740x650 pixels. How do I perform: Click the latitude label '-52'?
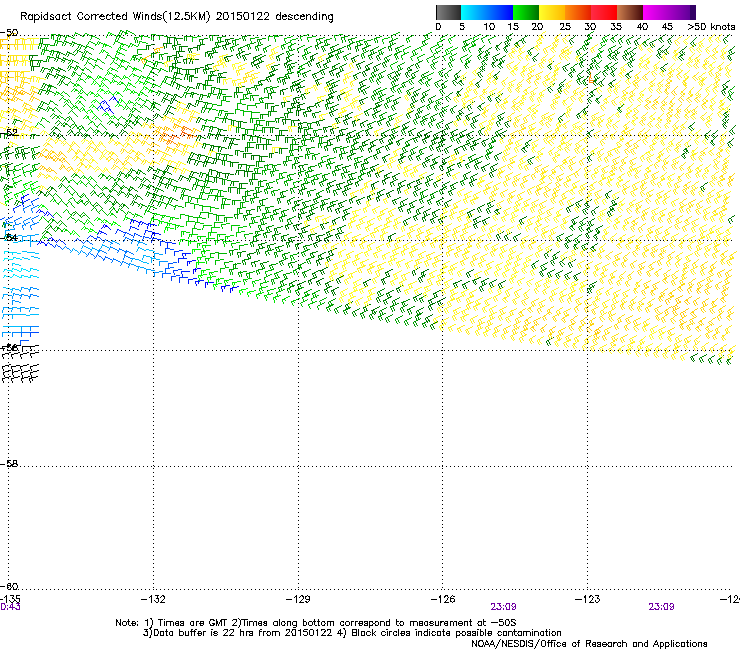(x=9, y=133)
